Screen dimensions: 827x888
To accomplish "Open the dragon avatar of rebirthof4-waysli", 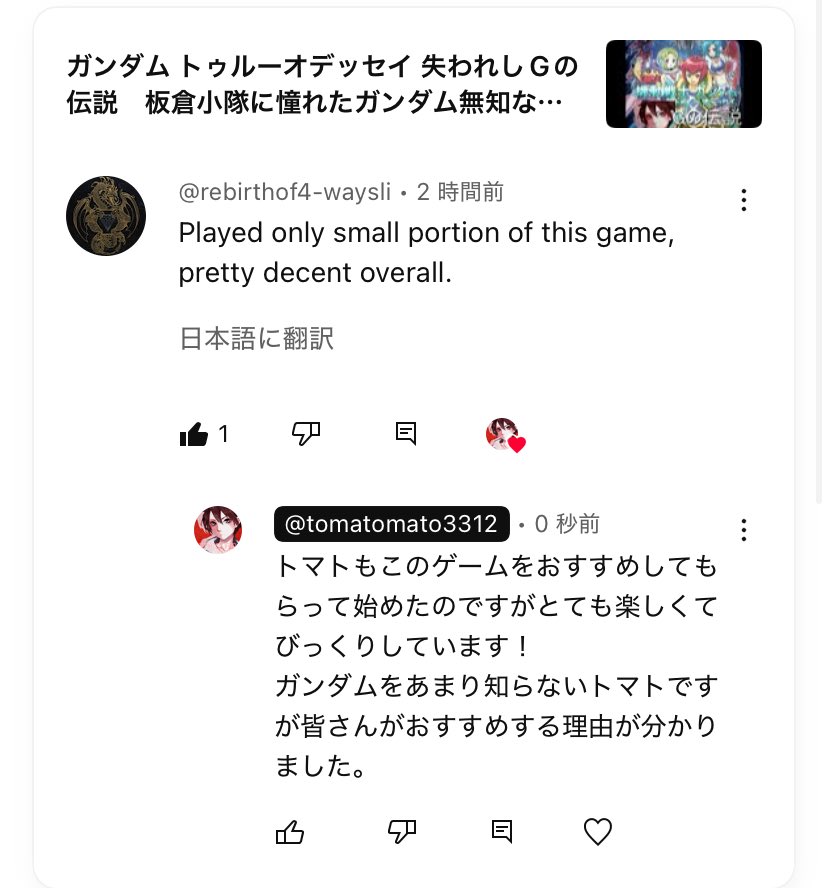I will [106, 216].
